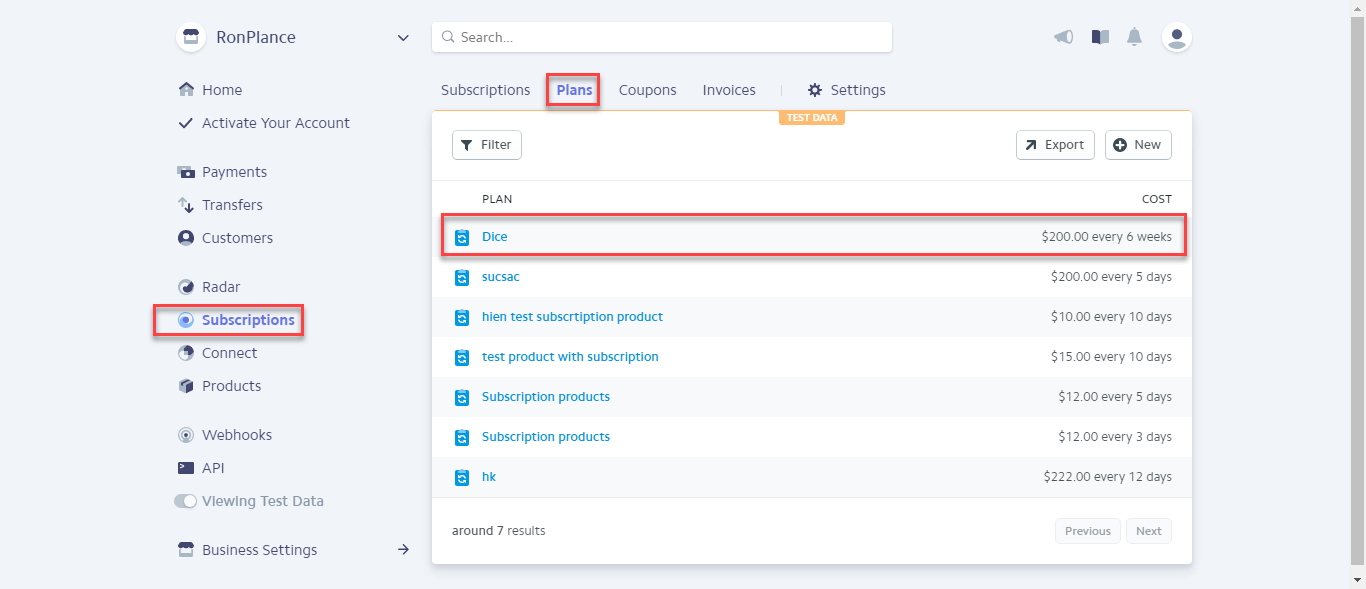Image resolution: width=1366 pixels, height=589 pixels.
Task: Switch to the Coupons tab
Action: click(647, 90)
